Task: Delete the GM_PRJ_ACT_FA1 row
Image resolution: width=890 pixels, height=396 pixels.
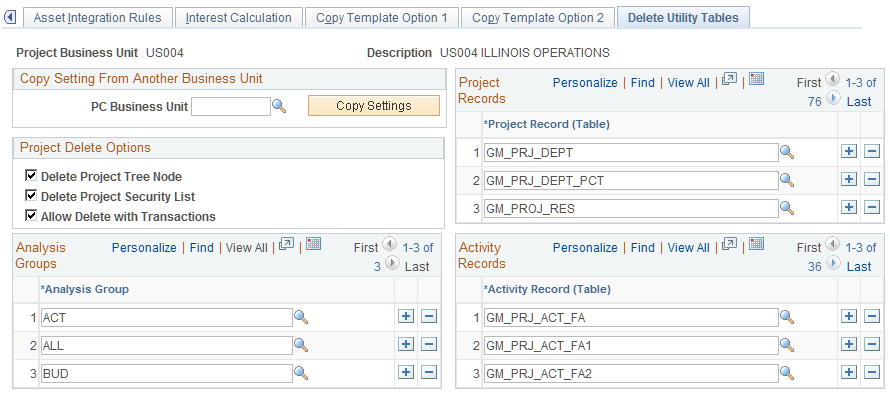Action: pos(871,344)
